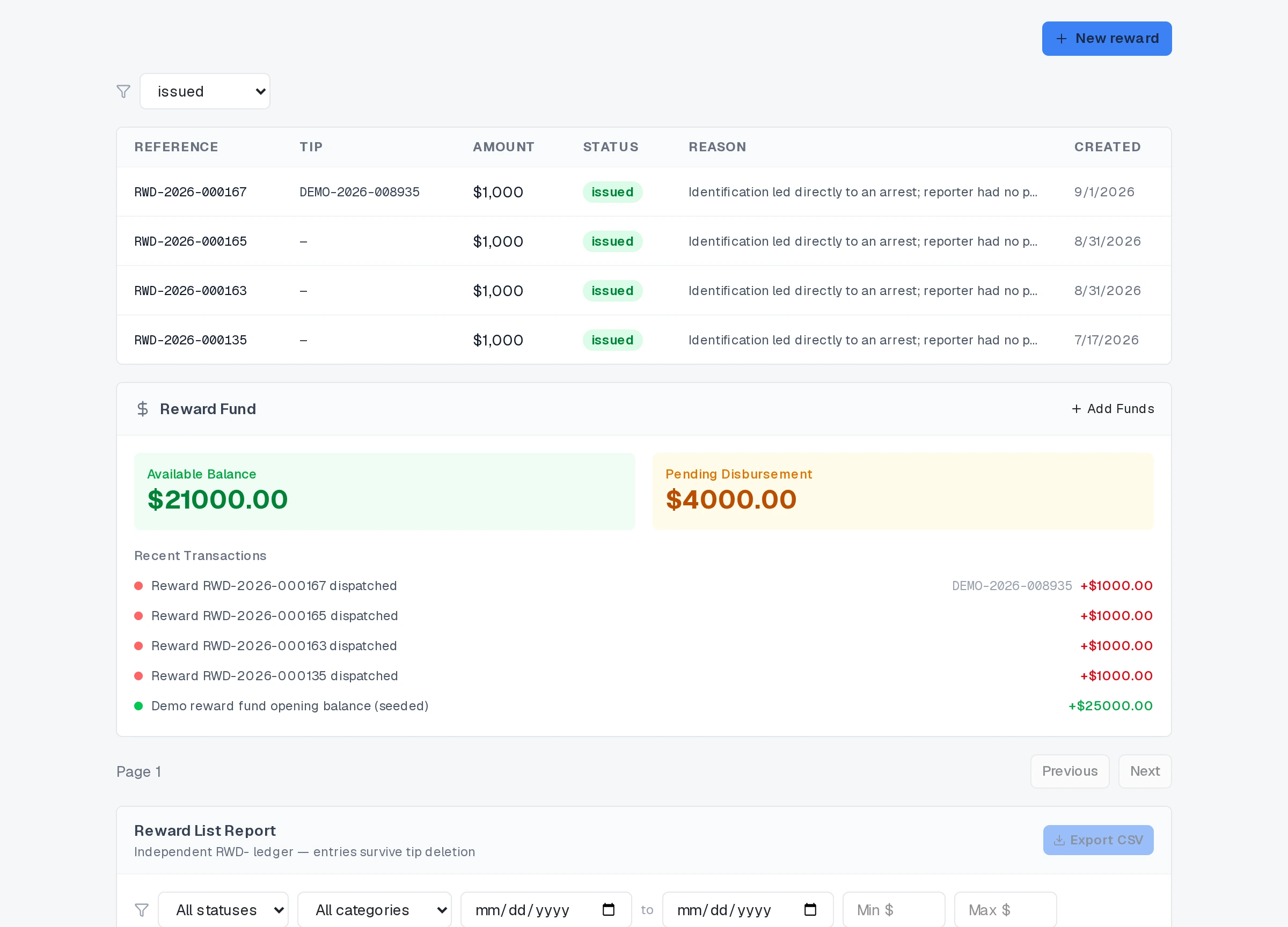Click the start date mm/dd/yyyy field
Viewport: 1288px width, 927px height.
(546, 910)
